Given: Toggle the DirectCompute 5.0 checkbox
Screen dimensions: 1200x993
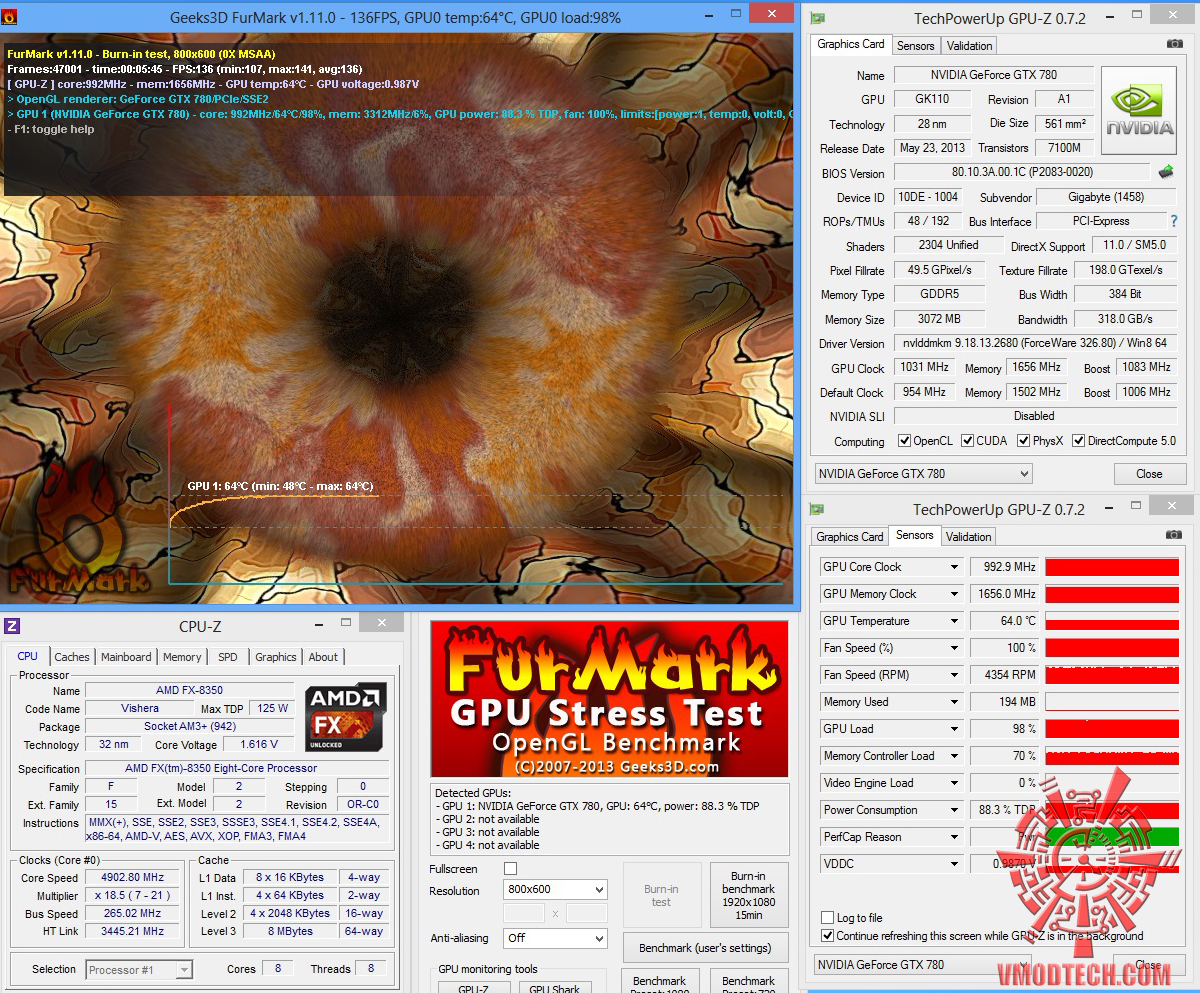Looking at the screenshot, I should [x=1078, y=440].
